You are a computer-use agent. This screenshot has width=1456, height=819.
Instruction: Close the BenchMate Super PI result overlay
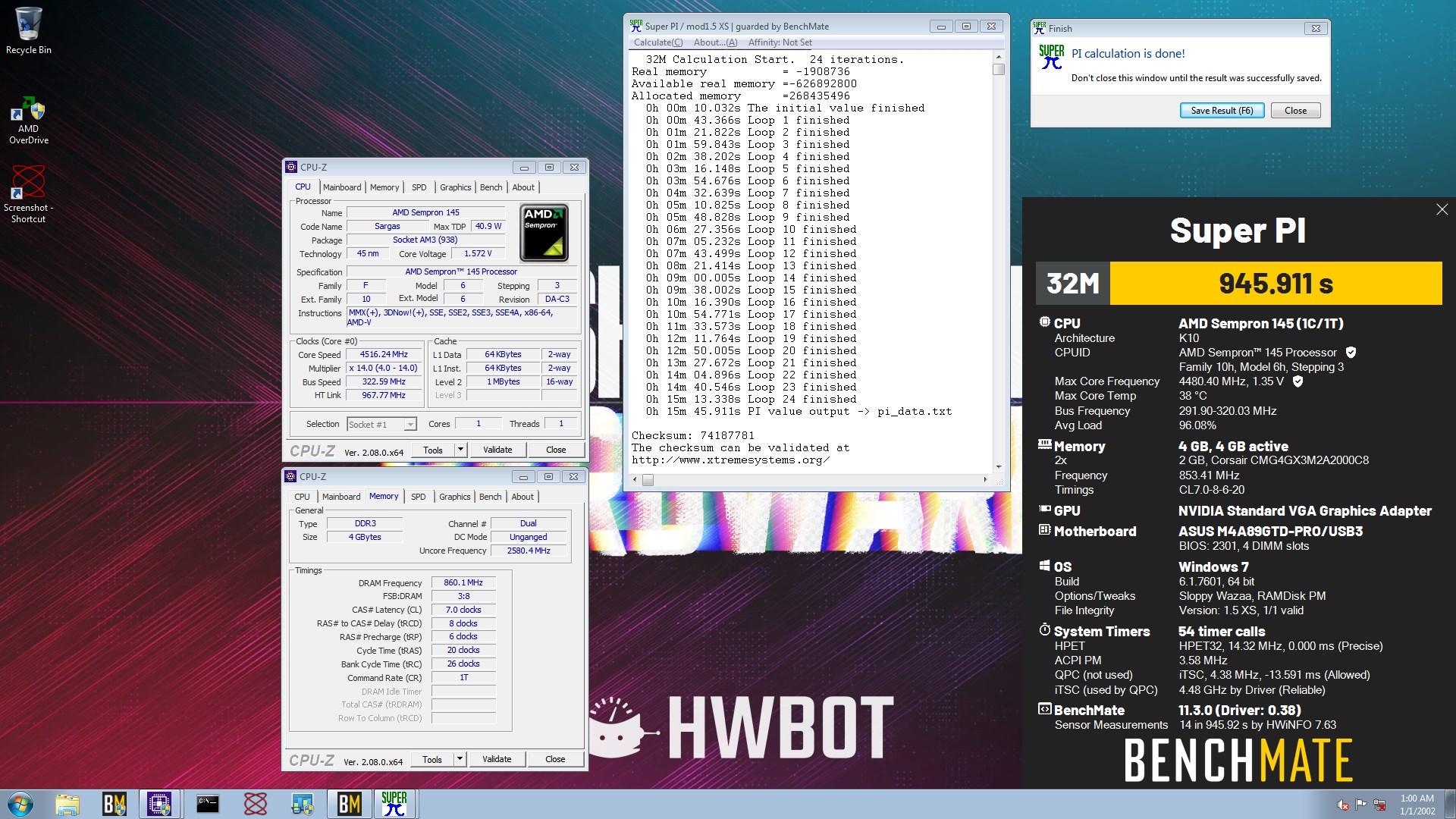coord(1442,209)
